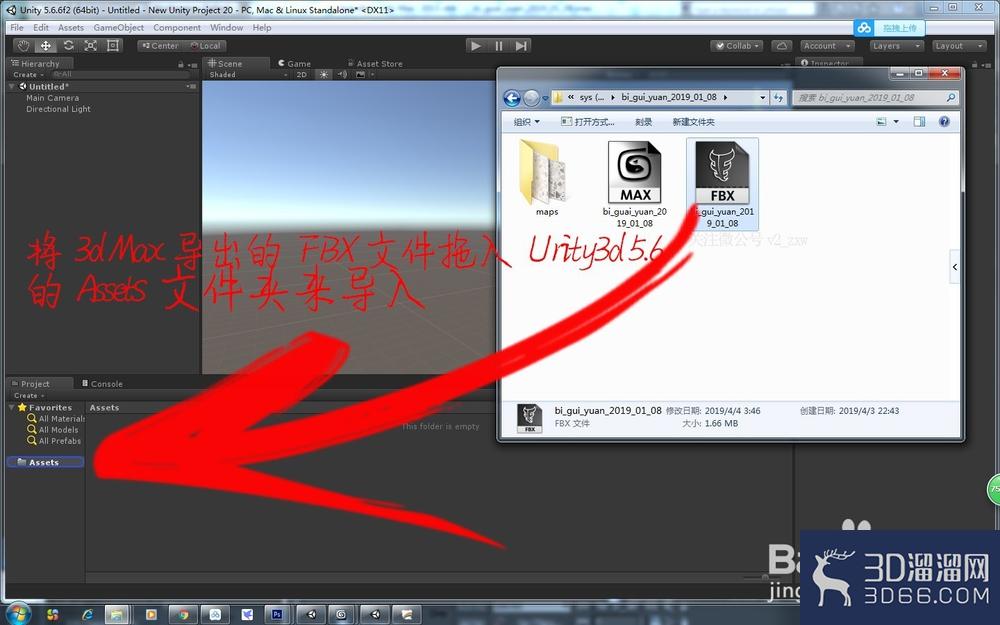Screen dimensions: 1000x625
Task: Open the File menu
Action: pos(17,27)
